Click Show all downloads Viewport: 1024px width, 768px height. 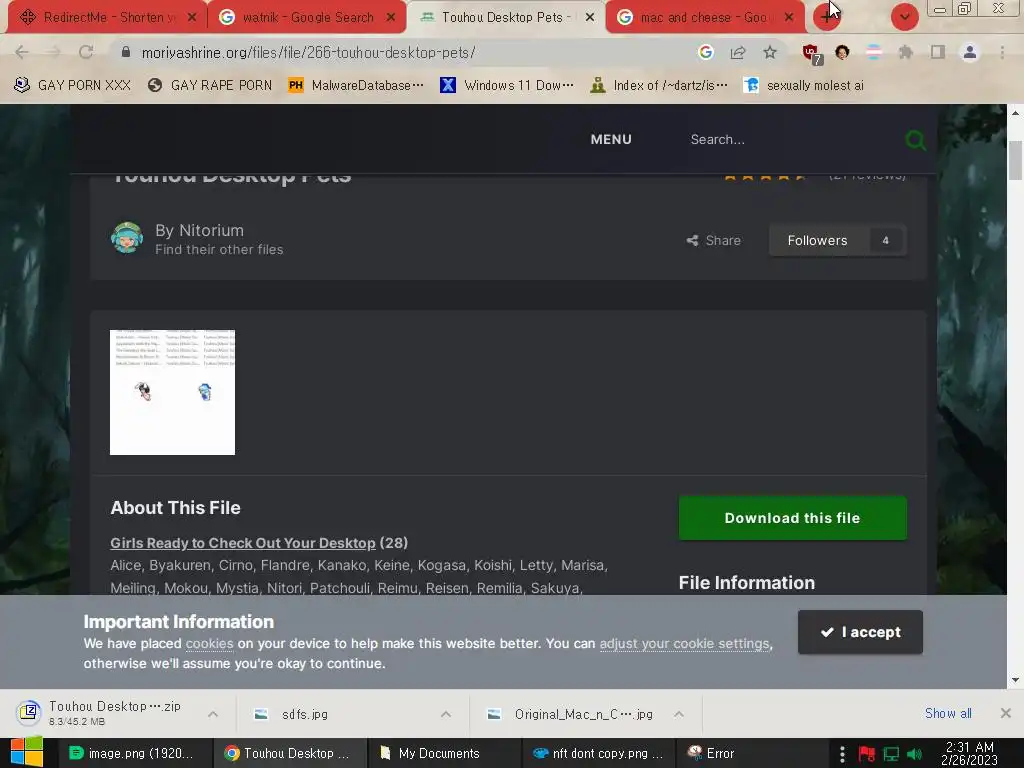click(x=948, y=713)
